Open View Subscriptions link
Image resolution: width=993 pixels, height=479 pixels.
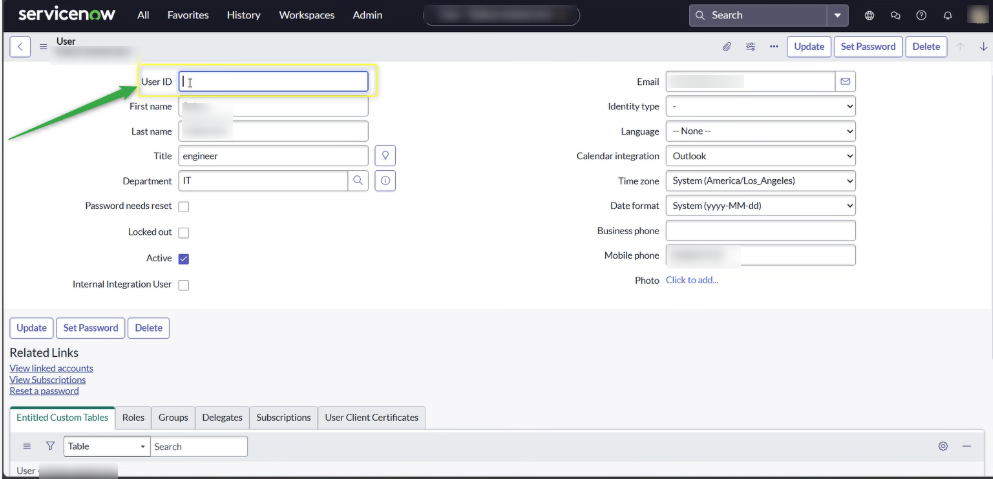pyautogui.click(x=47, y=380)
